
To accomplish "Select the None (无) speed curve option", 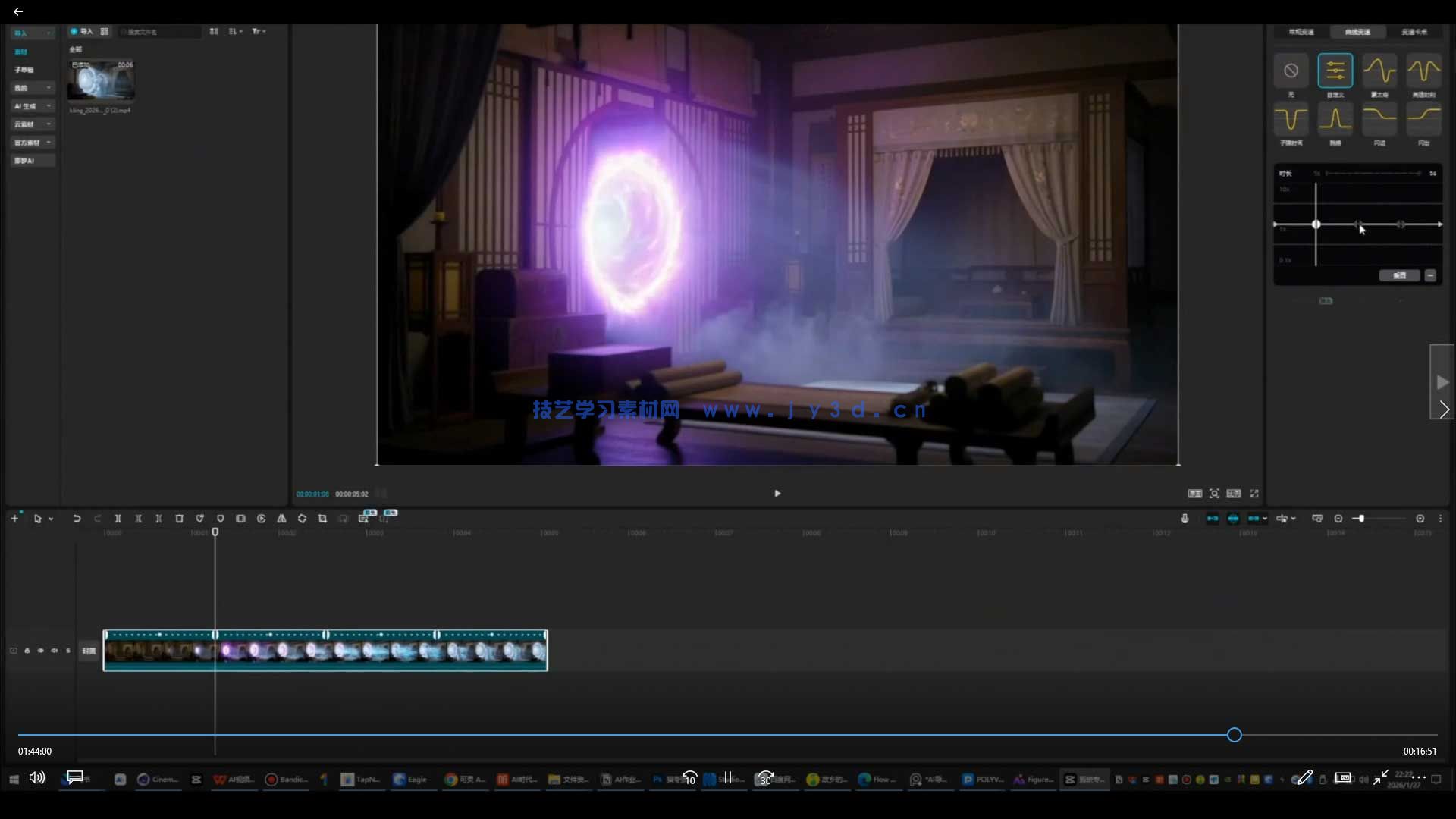I will tap(1291, 71).
